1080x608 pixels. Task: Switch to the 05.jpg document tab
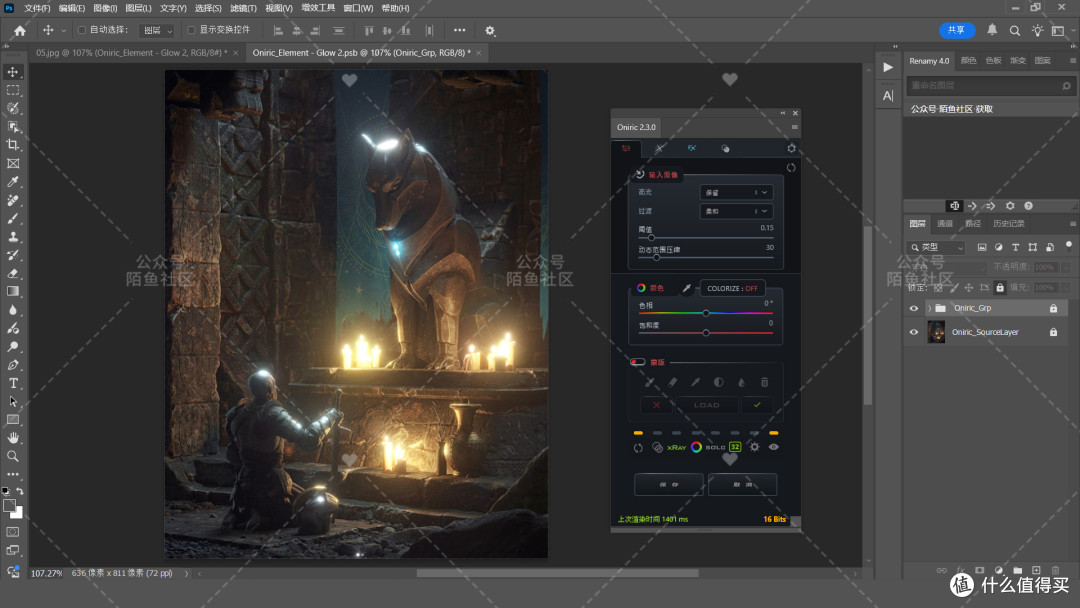[x=132, y=52]
